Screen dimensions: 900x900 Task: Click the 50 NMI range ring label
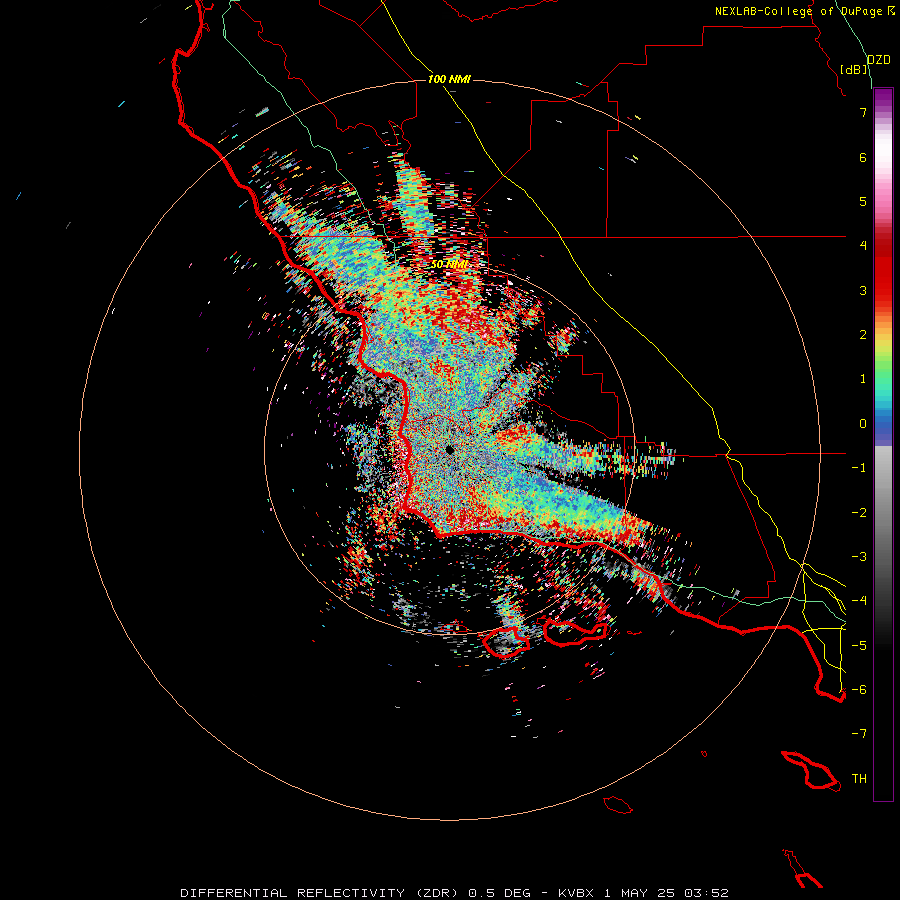[x=449, y=265]
